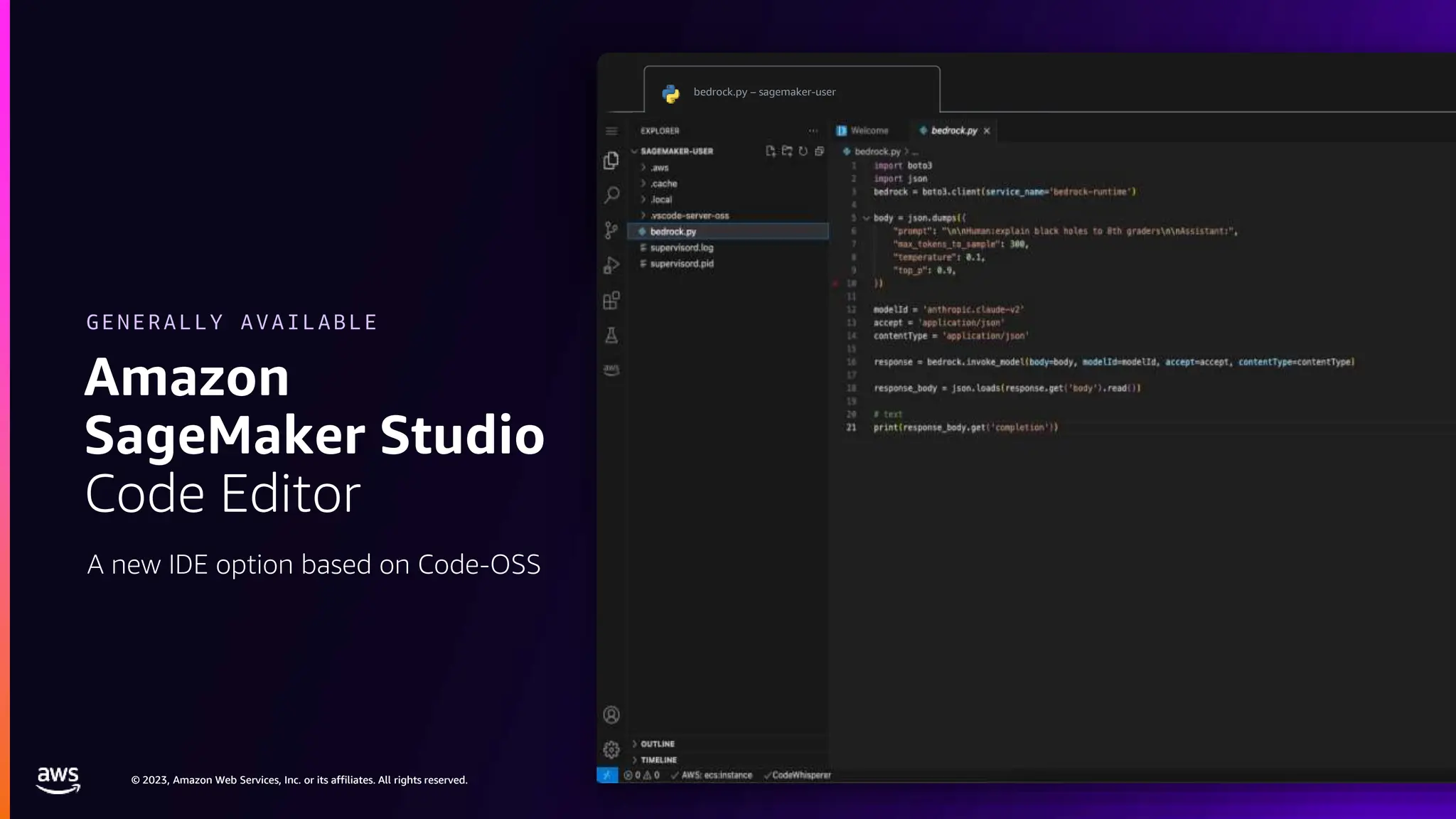Open the Manage gear settings icon
Viewport: 1456px width, 819px height.
point(611,749)
